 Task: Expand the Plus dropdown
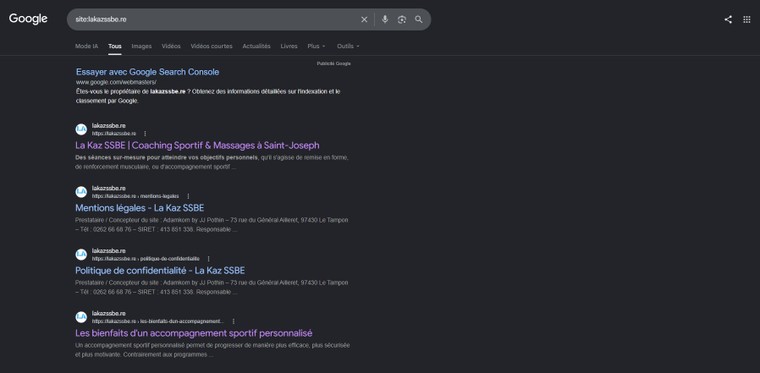[317, 46]
